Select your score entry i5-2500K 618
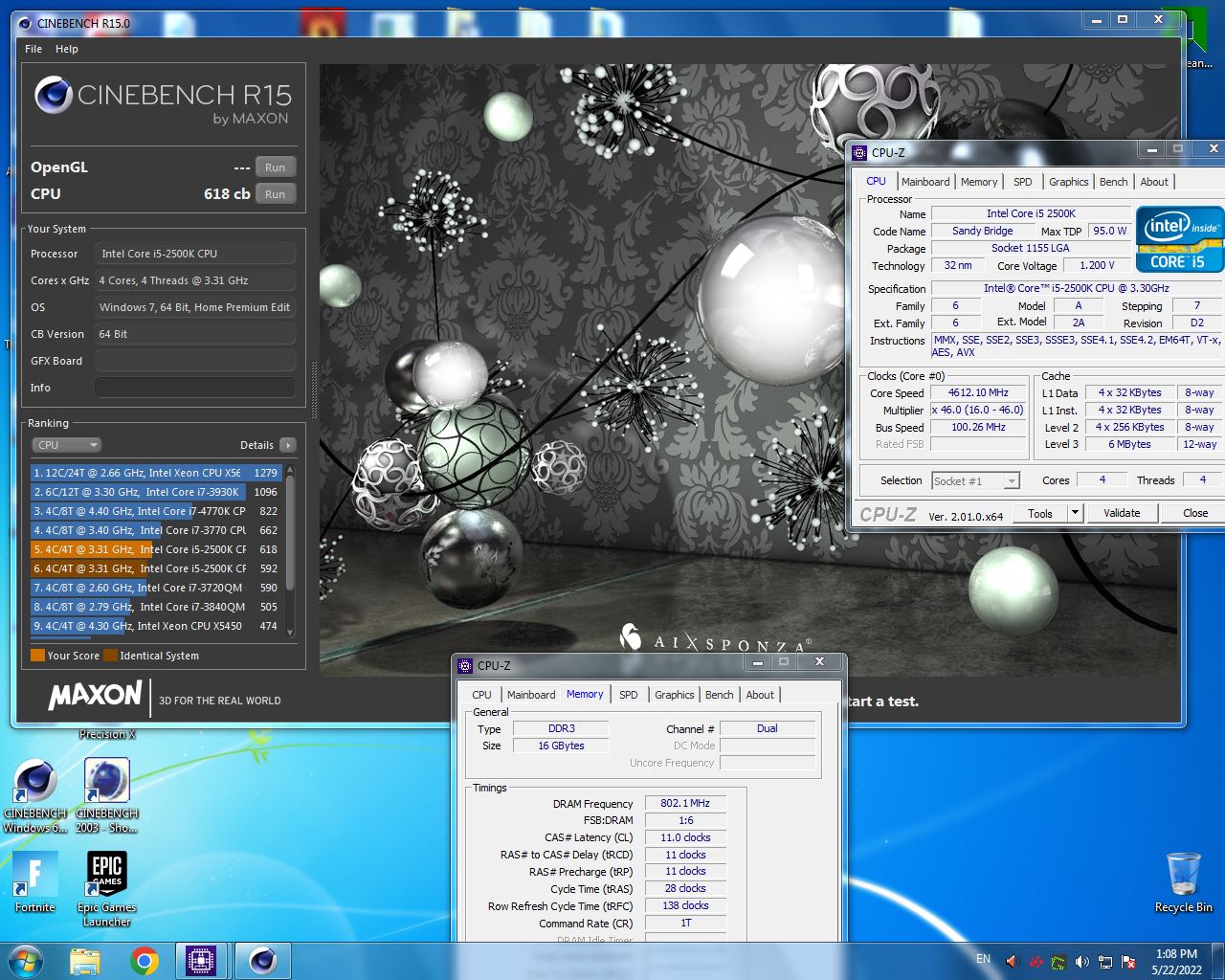The width and height of the screenshot is (1225, 980). [156, 549]
